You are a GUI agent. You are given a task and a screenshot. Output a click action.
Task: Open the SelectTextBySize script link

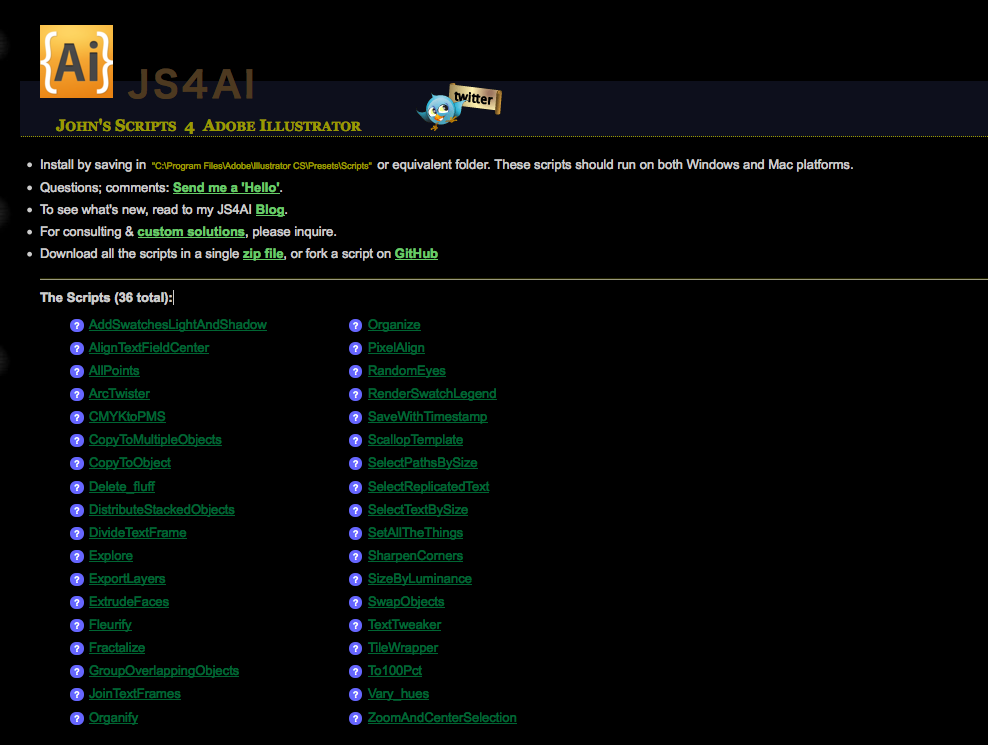(418, 509)
